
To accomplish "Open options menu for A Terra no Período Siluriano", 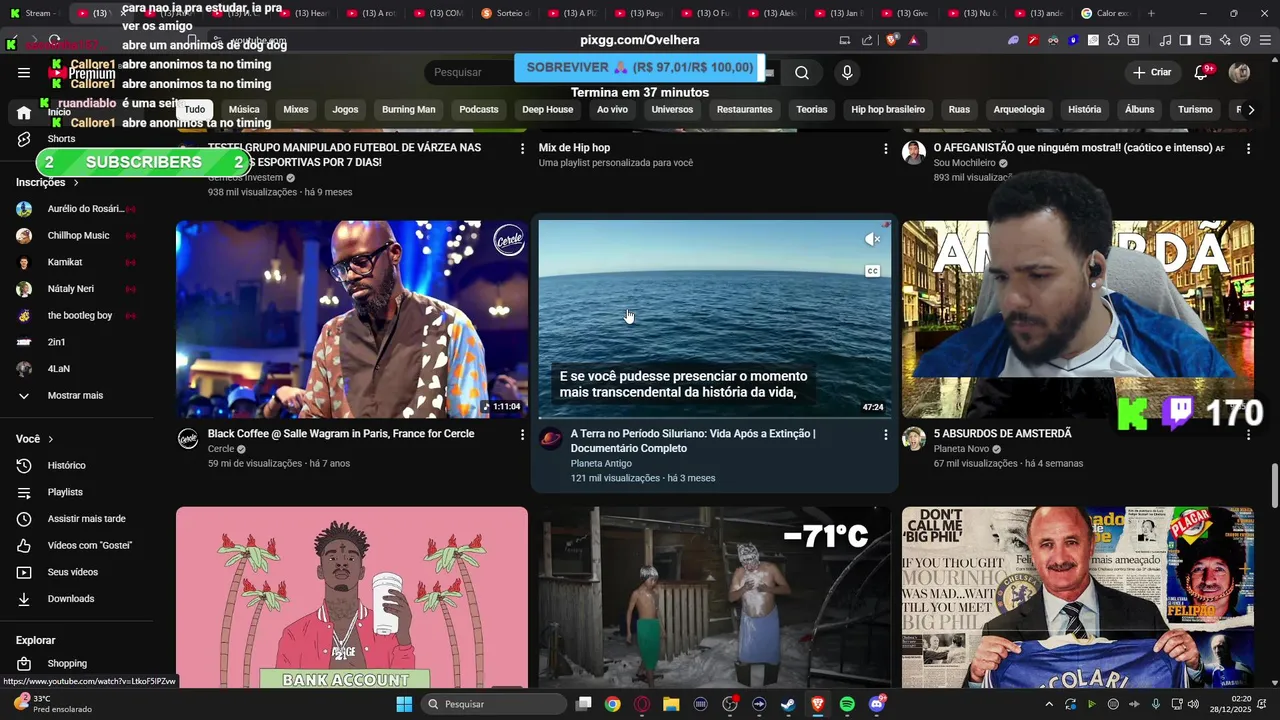I will pyautogui.click(x=885, y=435).
